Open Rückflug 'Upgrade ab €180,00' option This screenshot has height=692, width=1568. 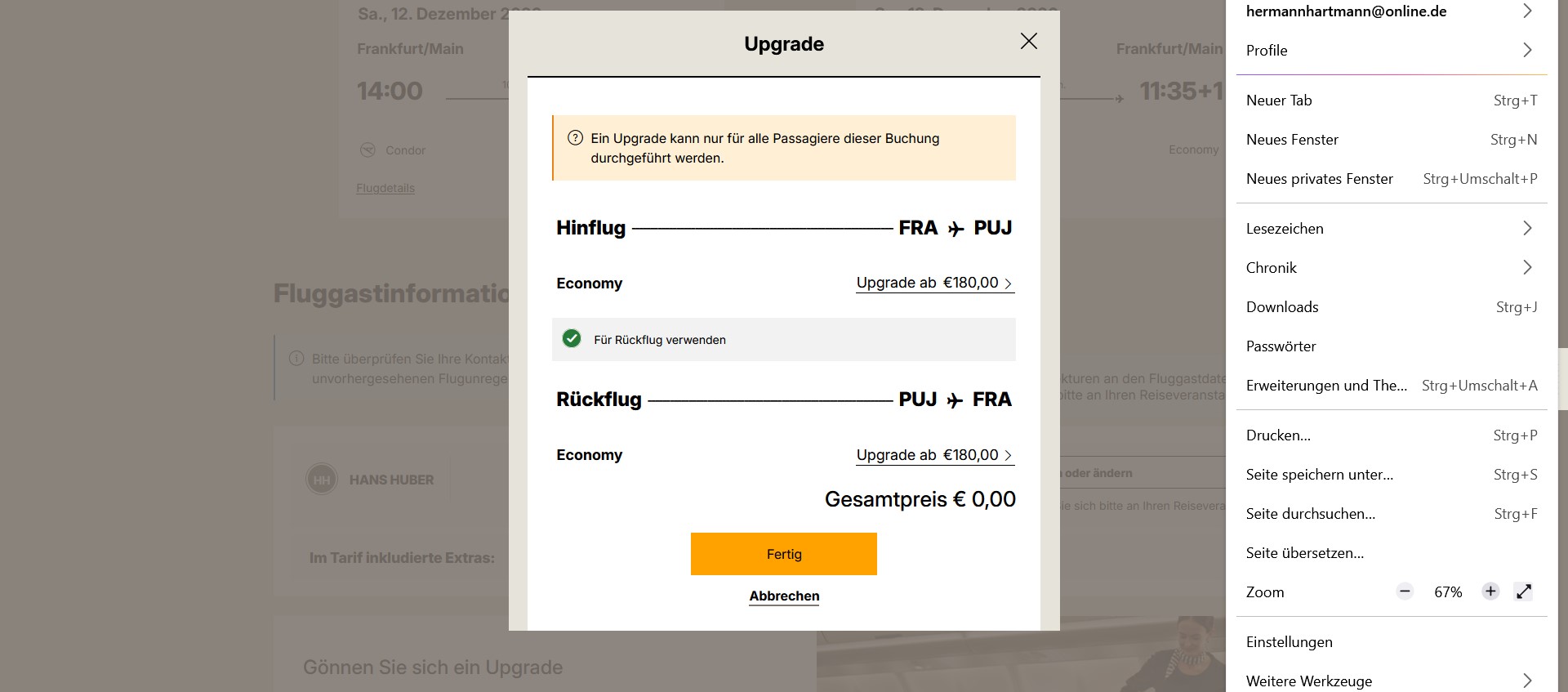point(934,455)
